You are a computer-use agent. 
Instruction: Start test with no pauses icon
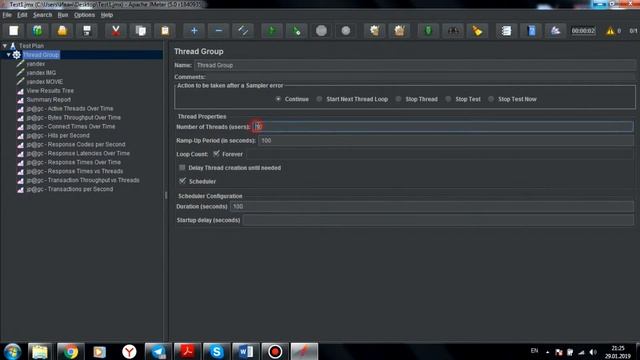coord(297,31)
